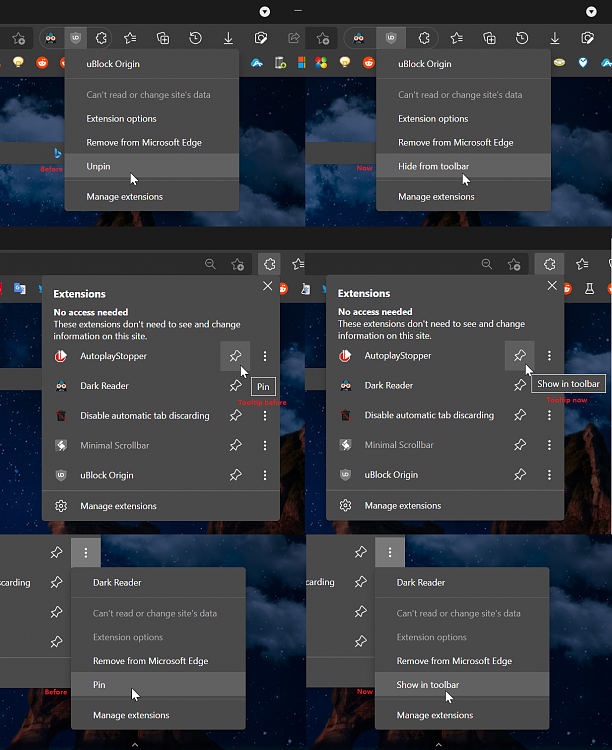Click highlighted puzzle icon above Show in toolbar tooltip panel
The height and width of the screenshot is (750, 612).
549,264
